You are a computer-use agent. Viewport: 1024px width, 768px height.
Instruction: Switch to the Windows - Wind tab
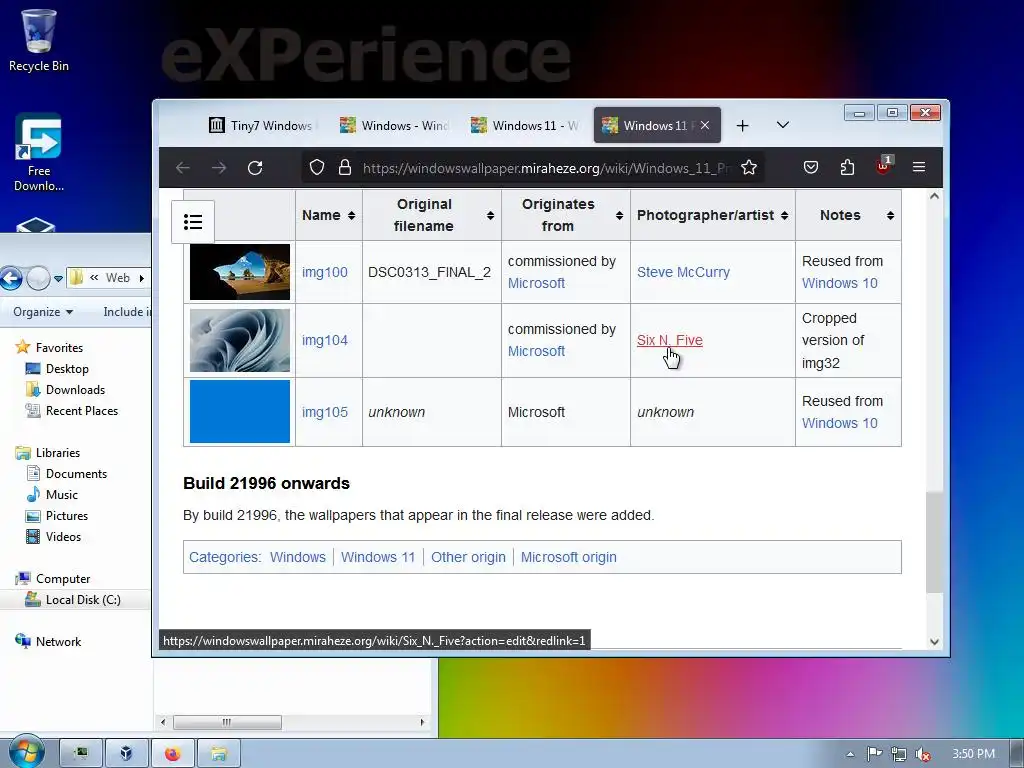pyautogui.click(x=394, y=125)
